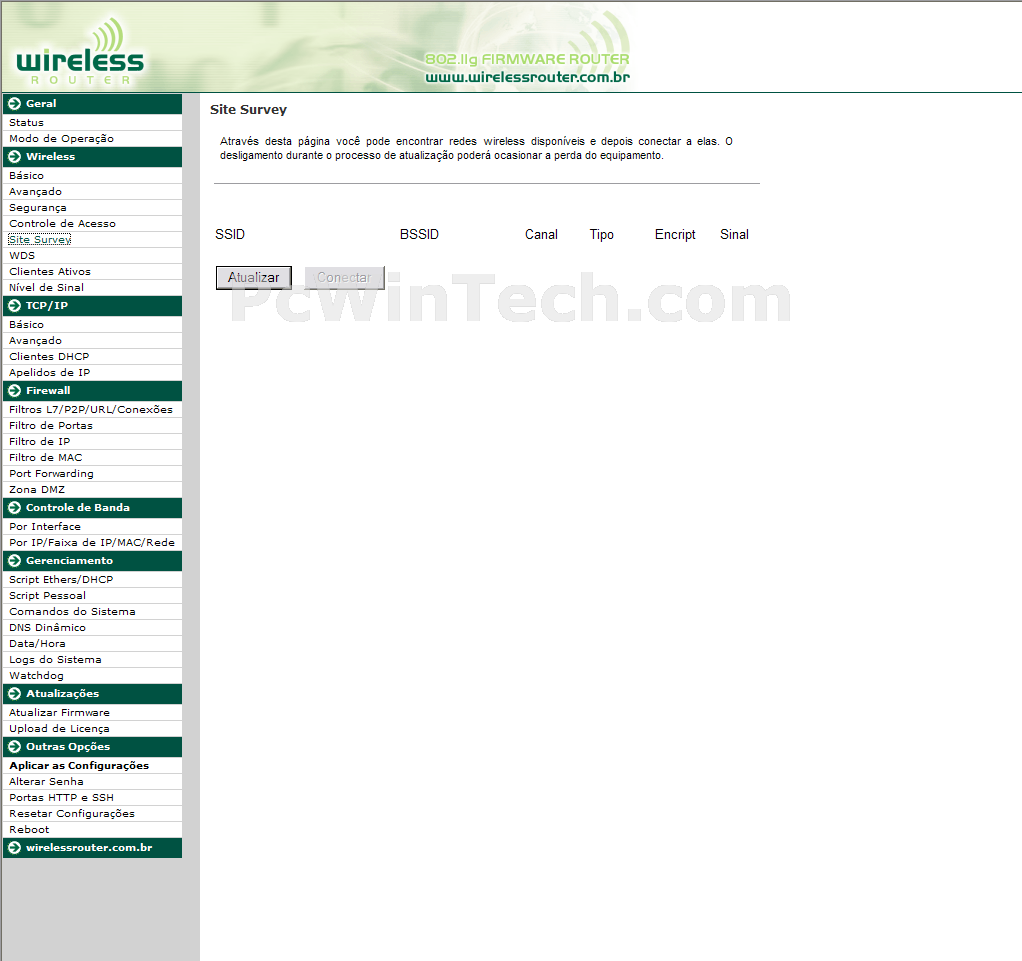1022x961 pixels.
Task: Click the Outras Opções section header
Action: (x=93, y=747)
